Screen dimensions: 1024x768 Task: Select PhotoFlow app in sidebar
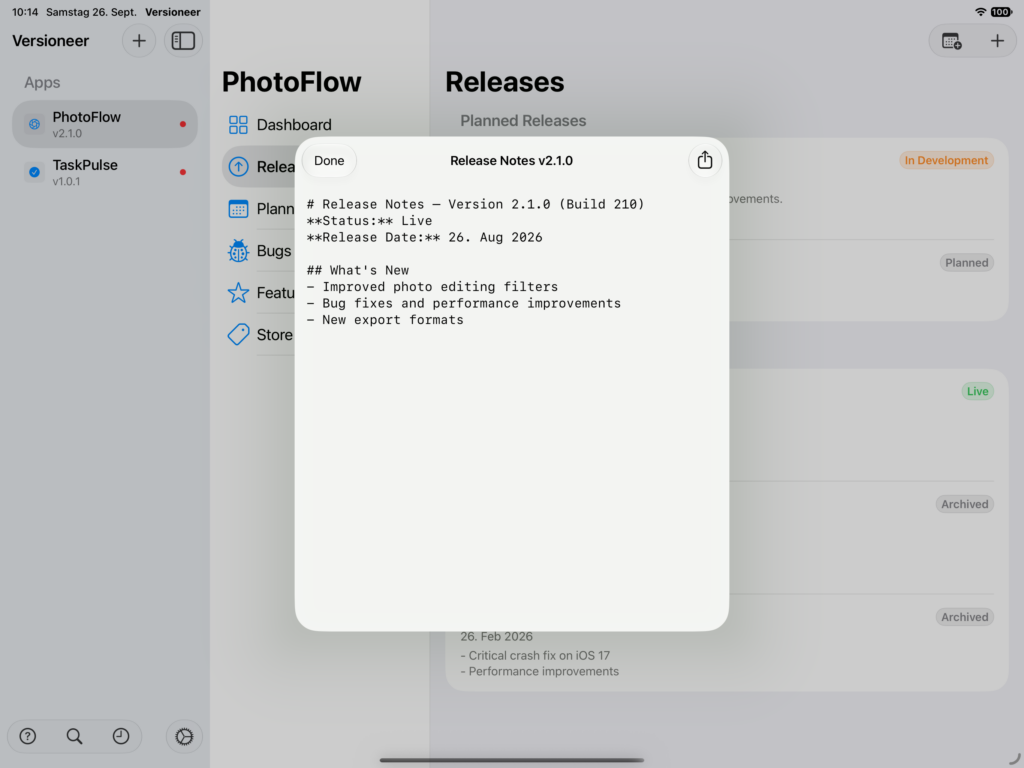click(104, 124)
